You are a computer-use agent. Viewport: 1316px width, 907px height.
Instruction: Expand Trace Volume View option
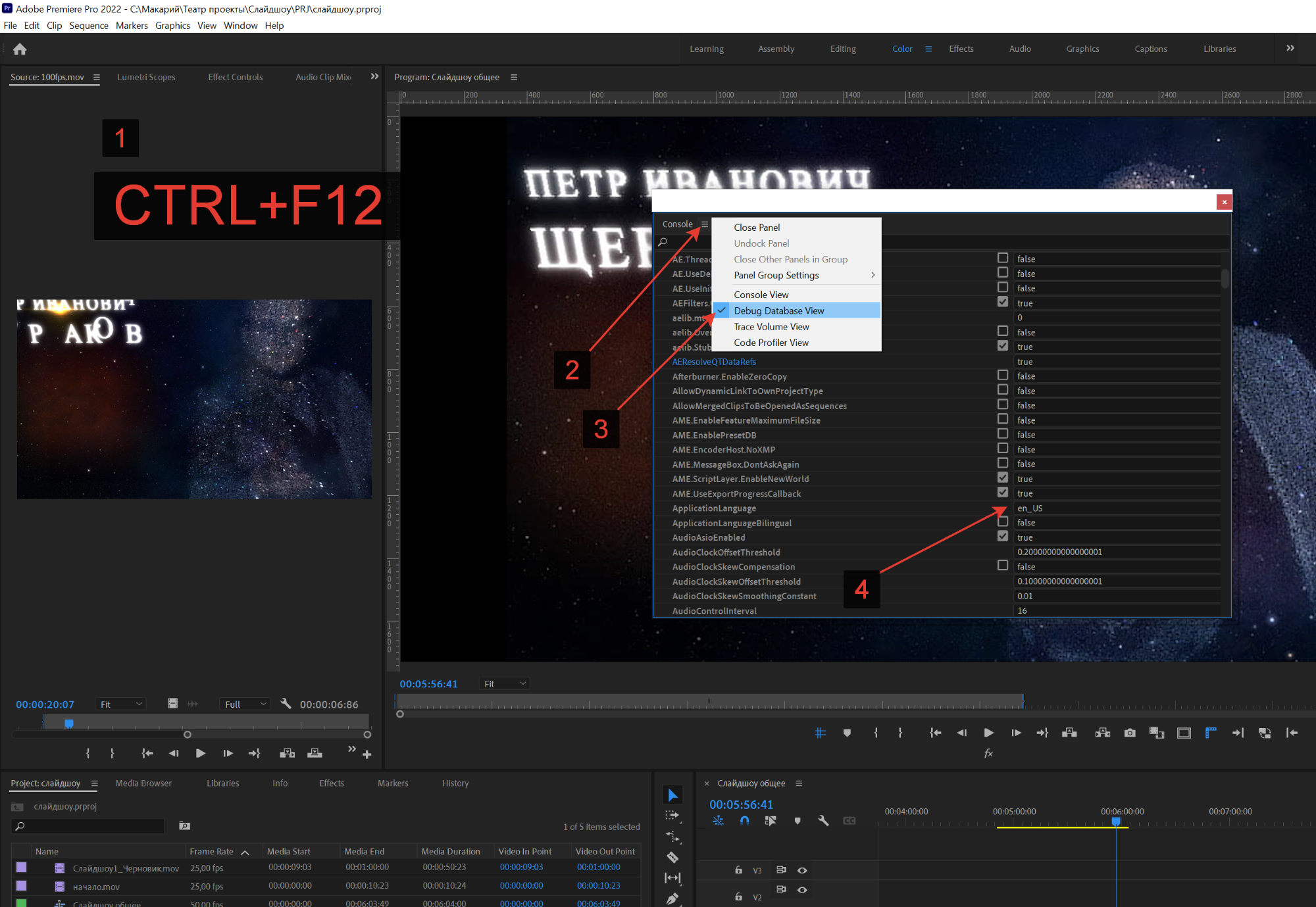(x=772, y=326)
